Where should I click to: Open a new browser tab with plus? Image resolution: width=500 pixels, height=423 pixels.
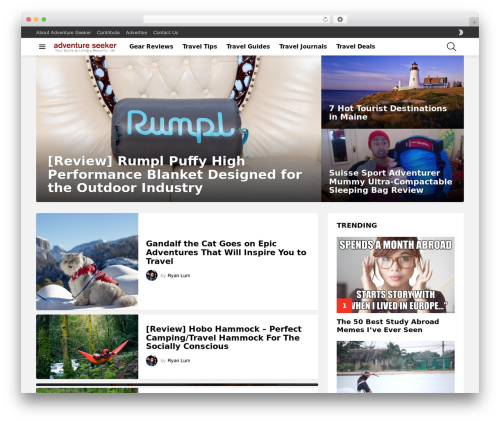coord(474,22)
